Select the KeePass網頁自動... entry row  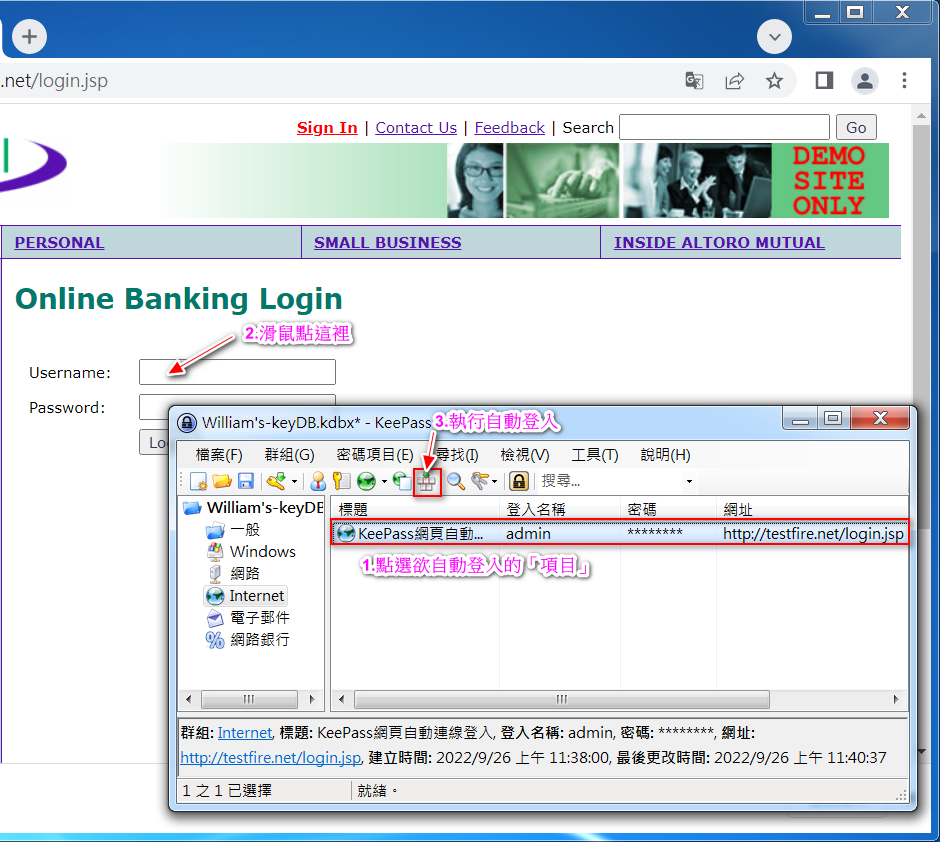(x=620, y=533)
